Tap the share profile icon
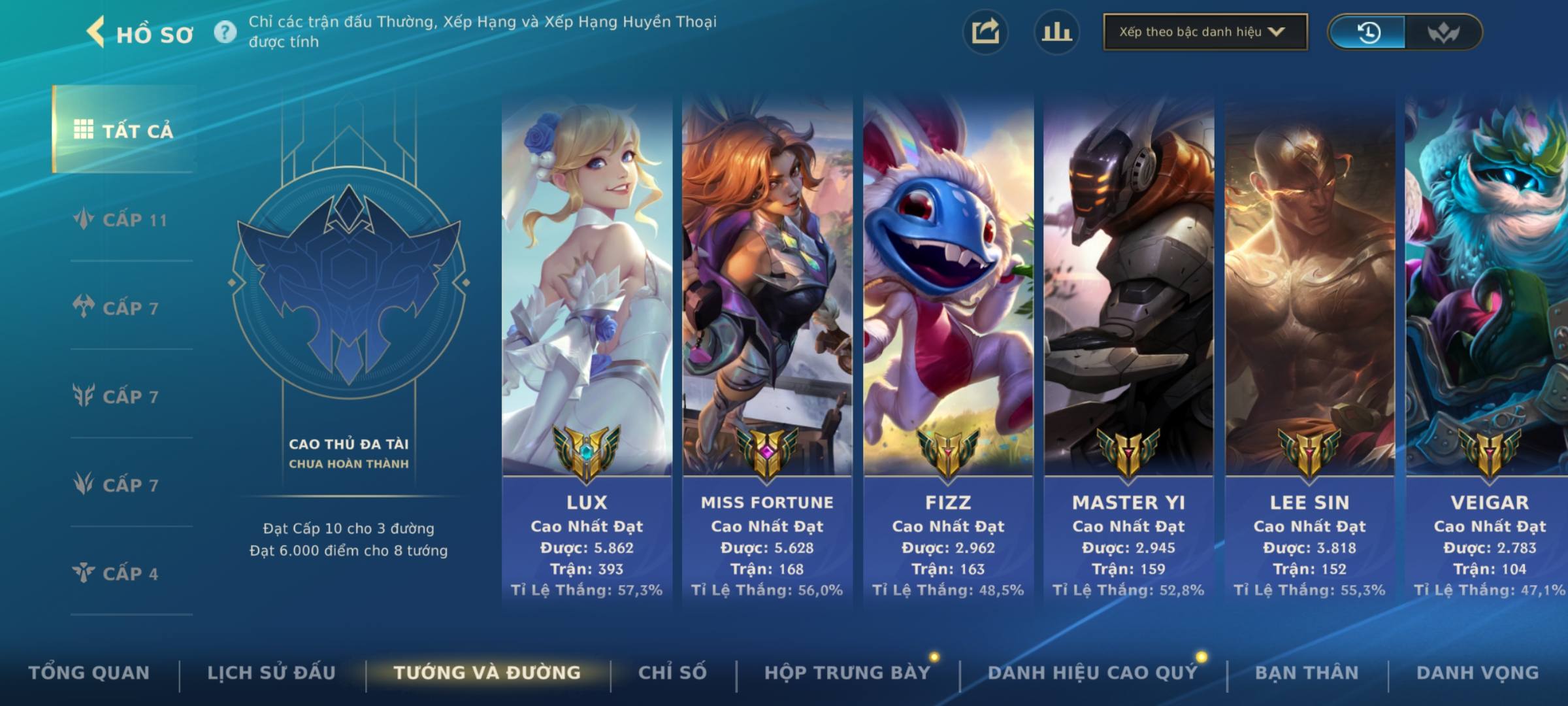This screenshot has width=1568, height=706. pos(985,32)
